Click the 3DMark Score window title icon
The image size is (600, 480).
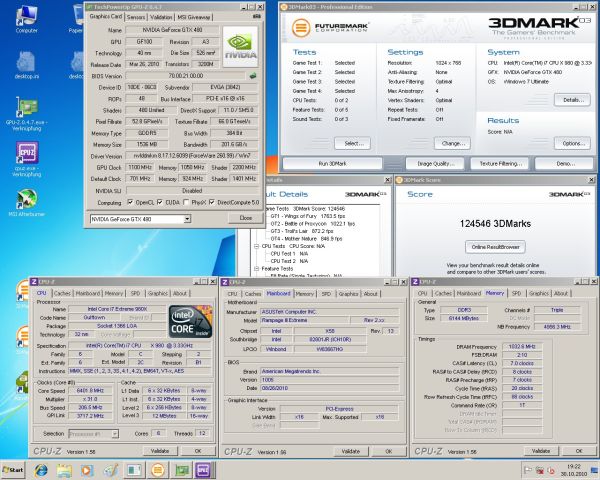tap(399, 180)
